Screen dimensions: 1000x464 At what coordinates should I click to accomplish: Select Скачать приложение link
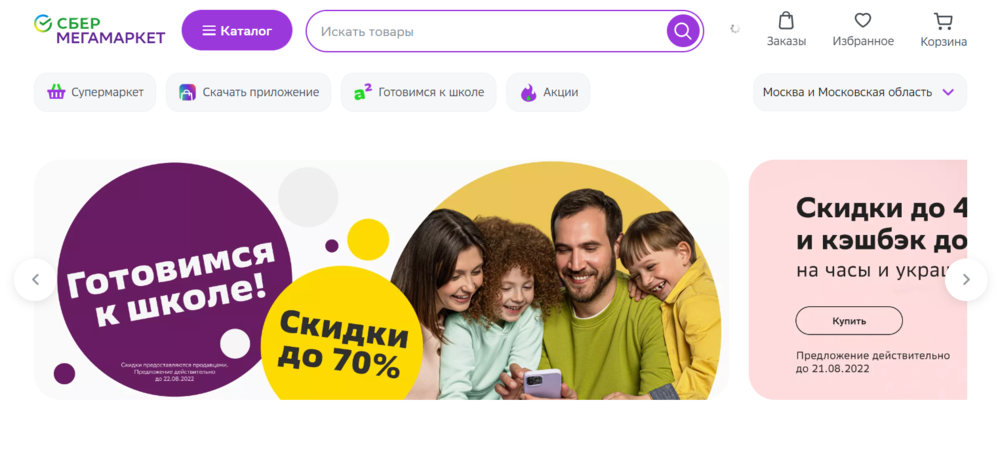[x=249, y=92]
